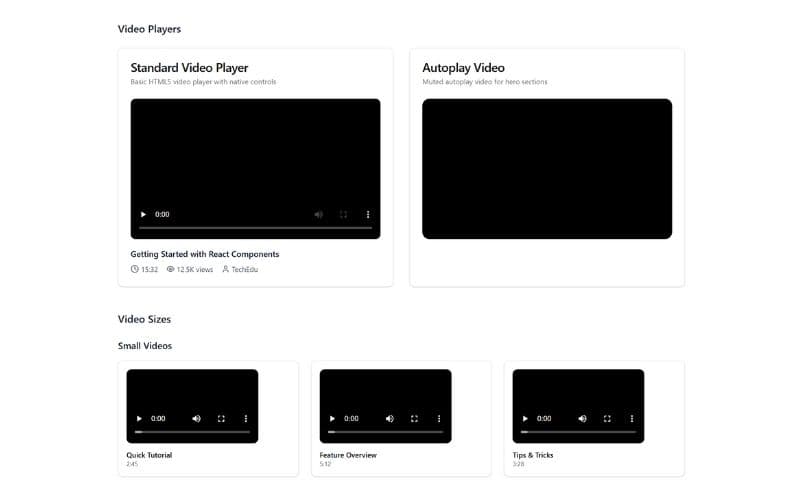This screenshot has height=500, width=800.
Task: Open Quick Tutorial video options menu
Action: point(245,418)
